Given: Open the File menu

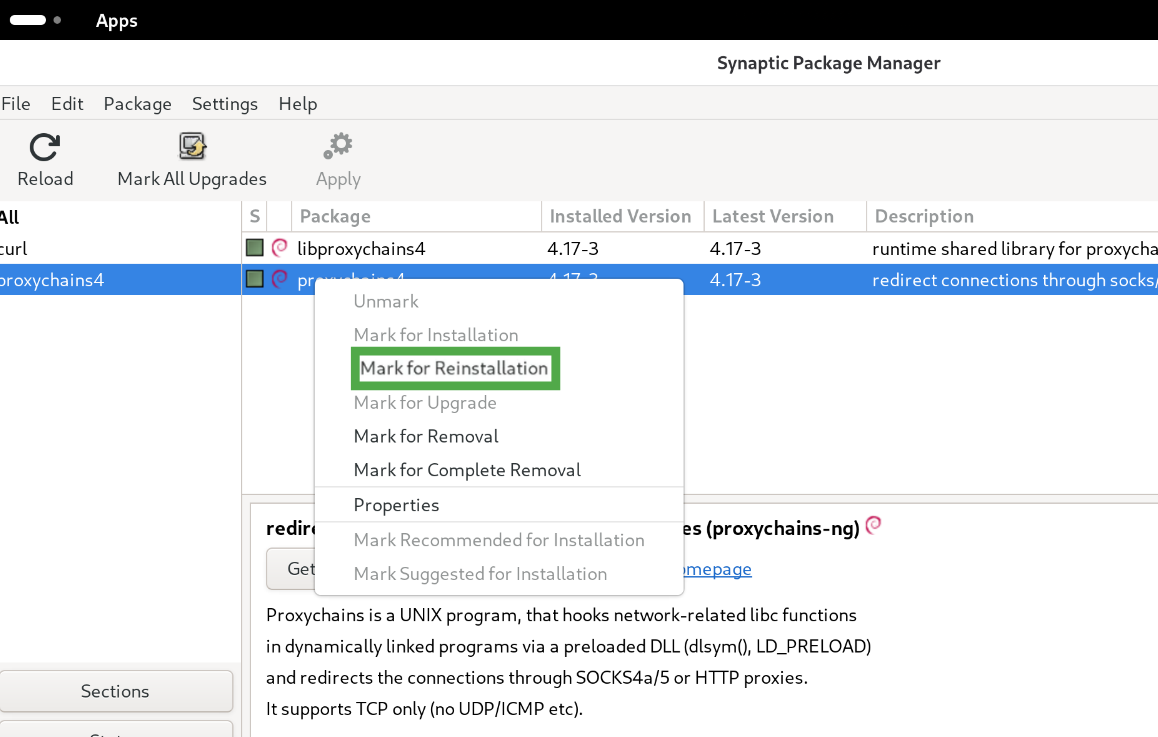Looking at the screenshot, I should click(16, 103).
